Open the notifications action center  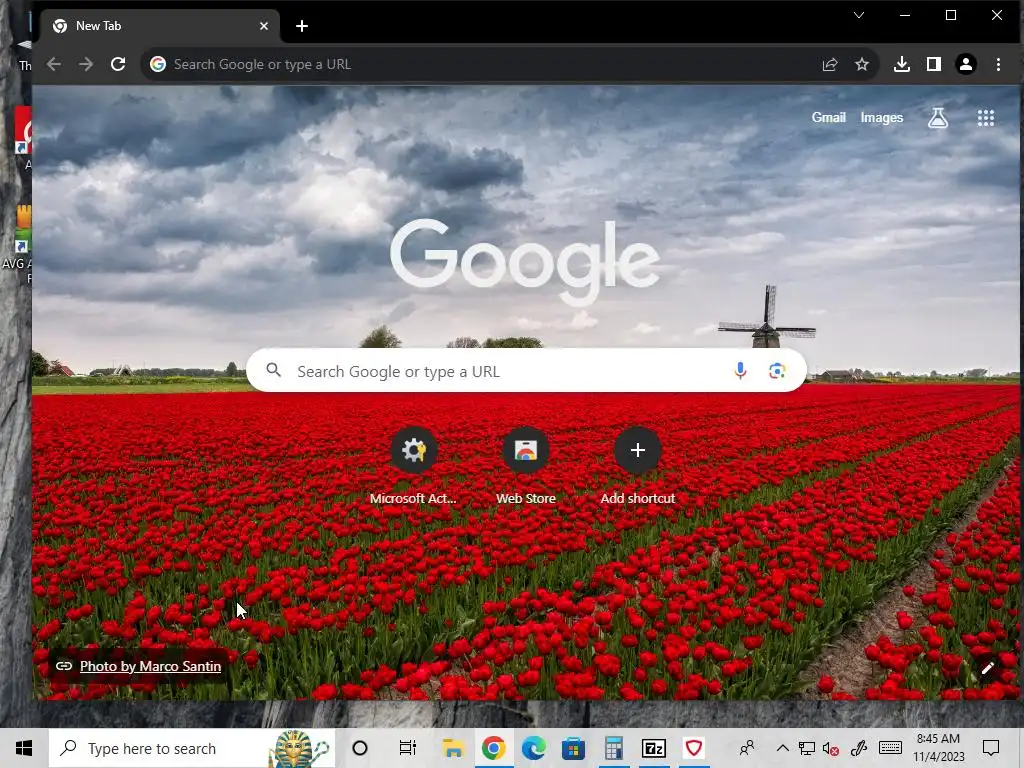pos(991,748)
